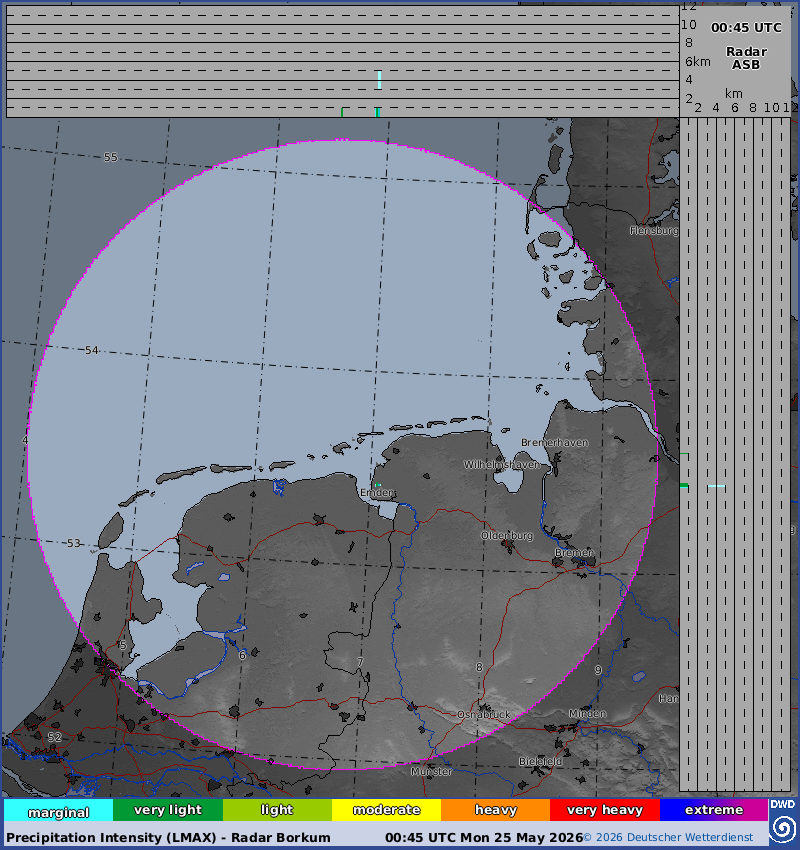
Task: Click the Emden city label
Action: 378,493
